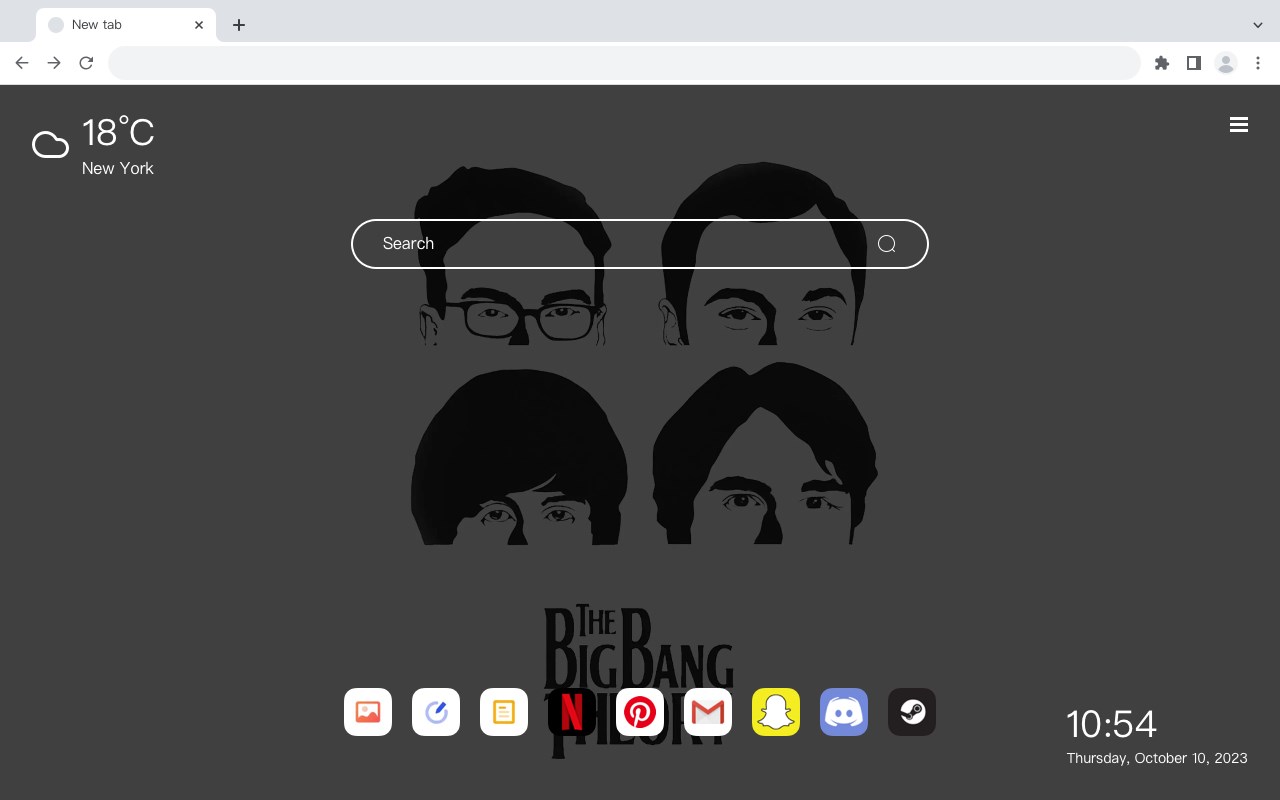Click the magnifier icon in the search box
This screenshot has width=1280, height=800.
pyautogui.click(x=887, y=244)
